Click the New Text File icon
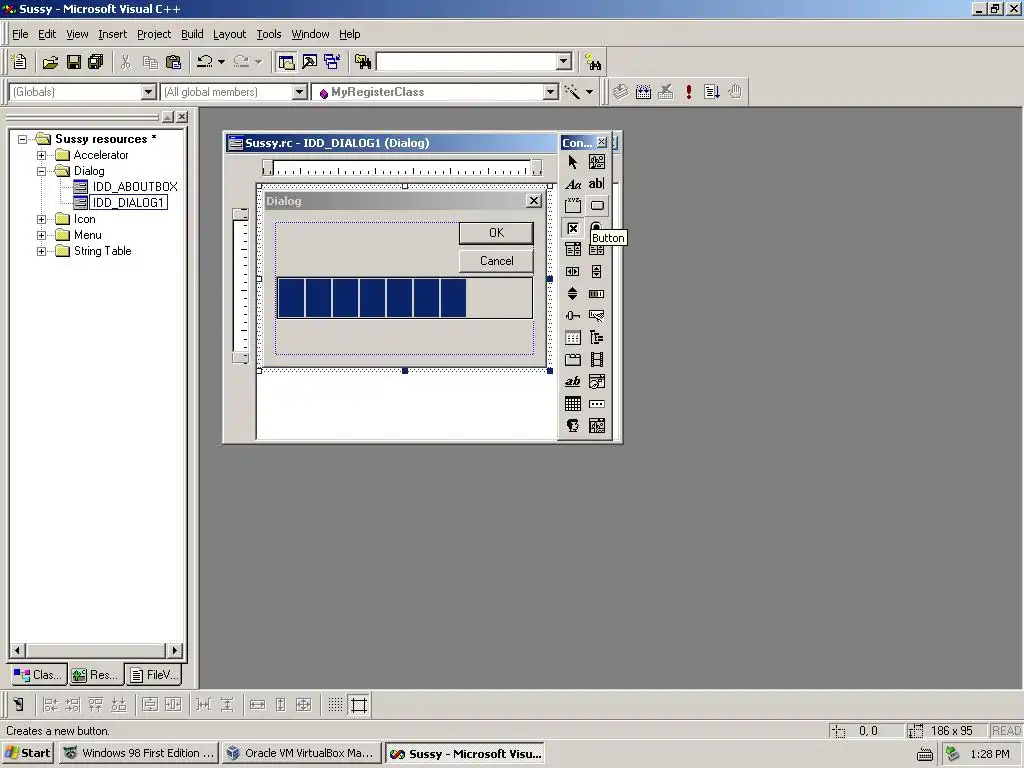This screenshot has height=768, width=1024. [x=20, y=62]
